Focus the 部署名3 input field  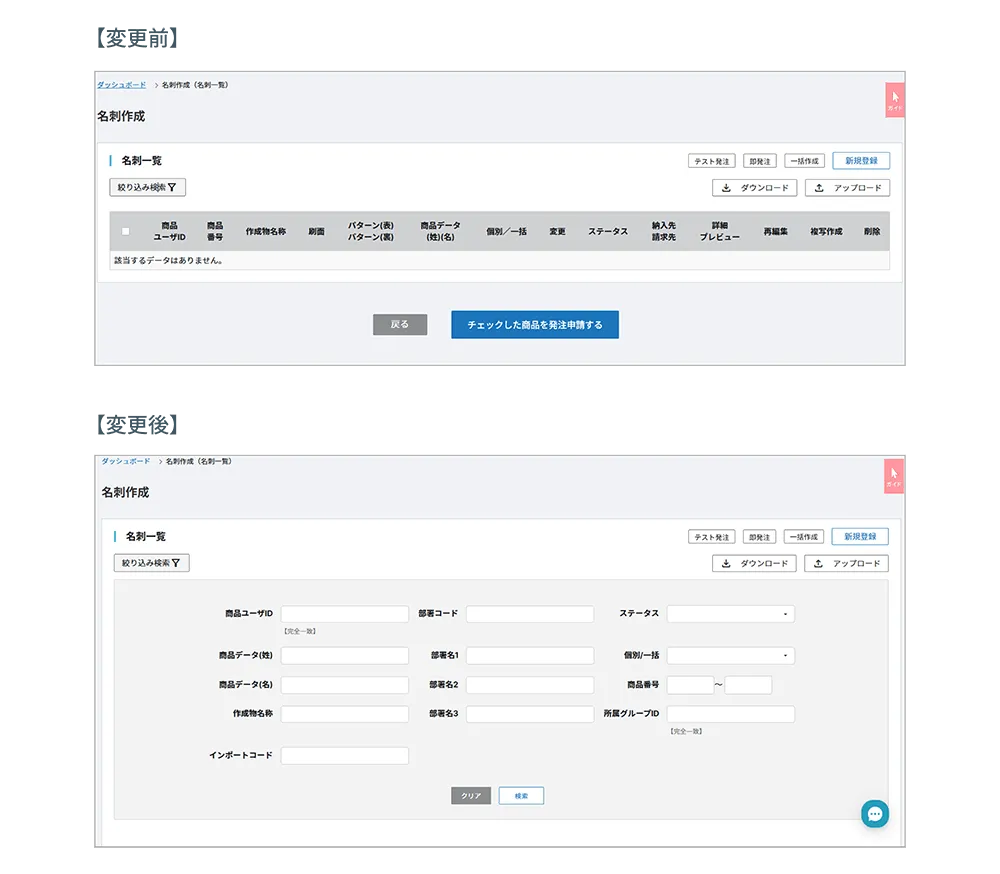[530, 714]
